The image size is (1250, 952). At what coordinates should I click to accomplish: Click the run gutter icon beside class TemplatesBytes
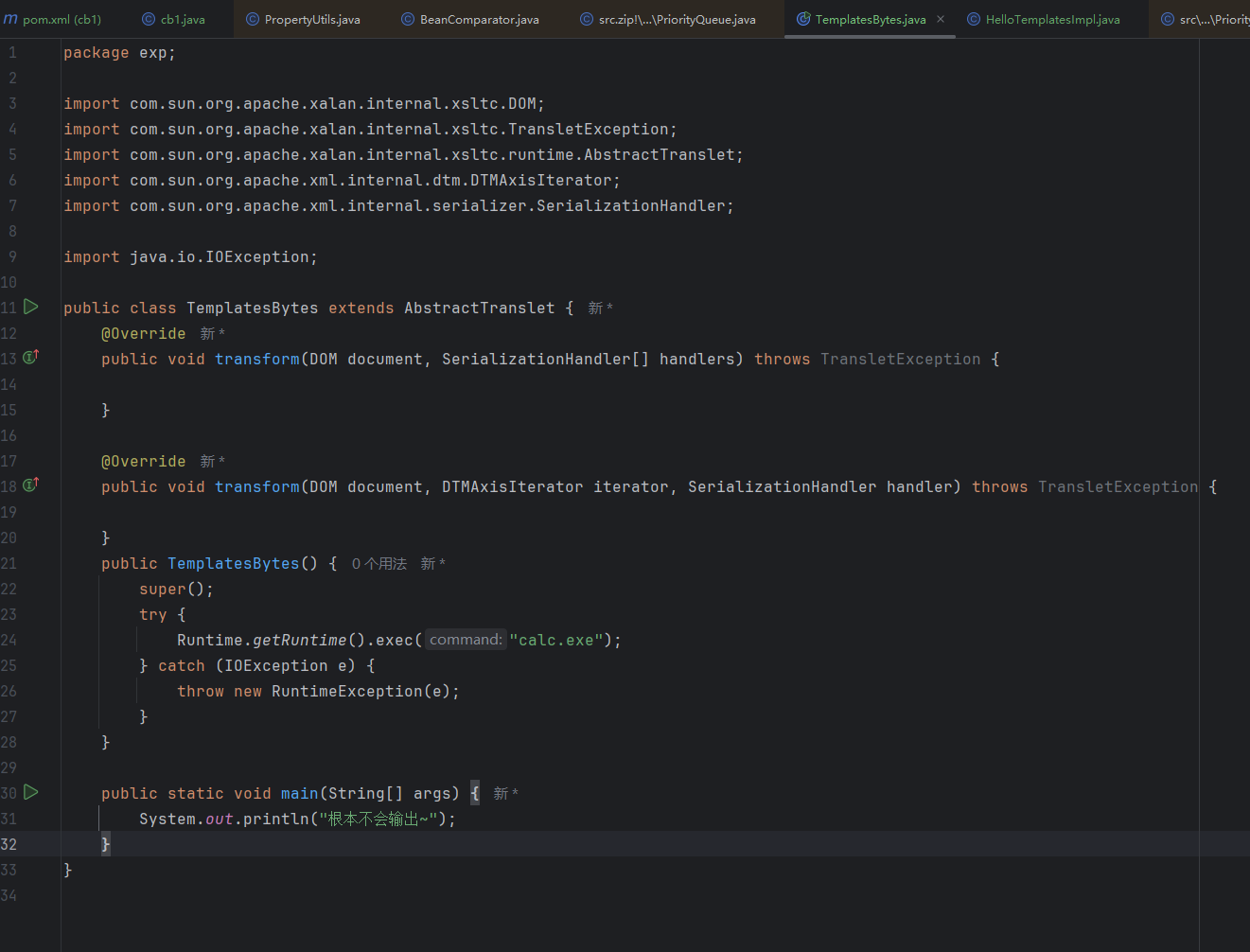point(31,307)
